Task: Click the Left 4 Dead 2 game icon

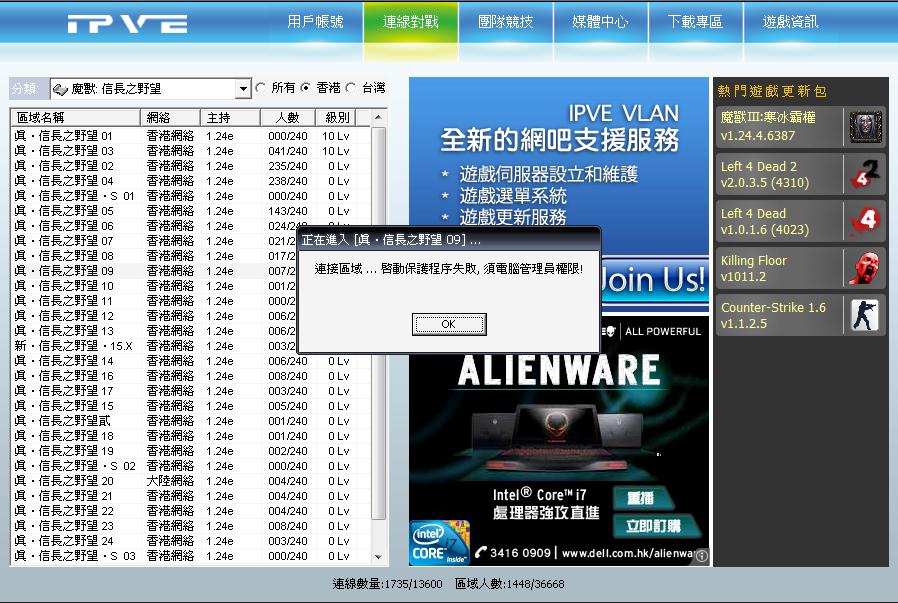Action: point(865,175)
